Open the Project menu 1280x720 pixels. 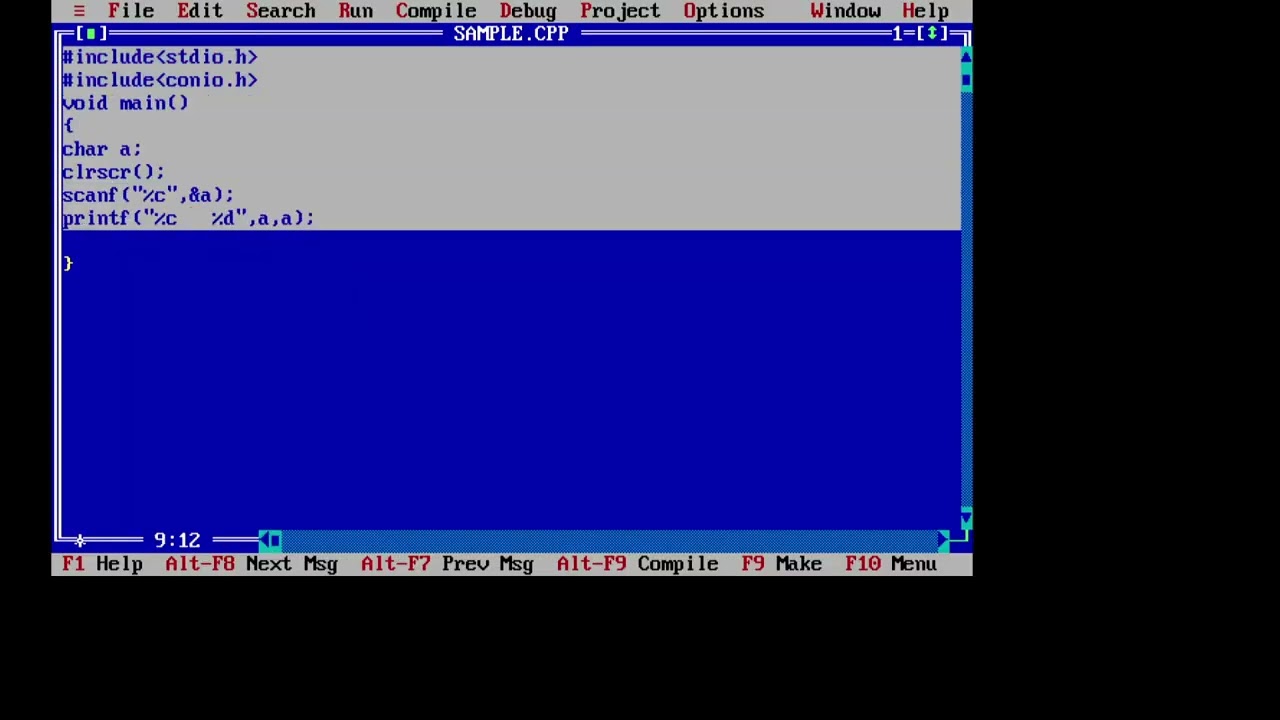pyautogui.click(x=620, y=11)
